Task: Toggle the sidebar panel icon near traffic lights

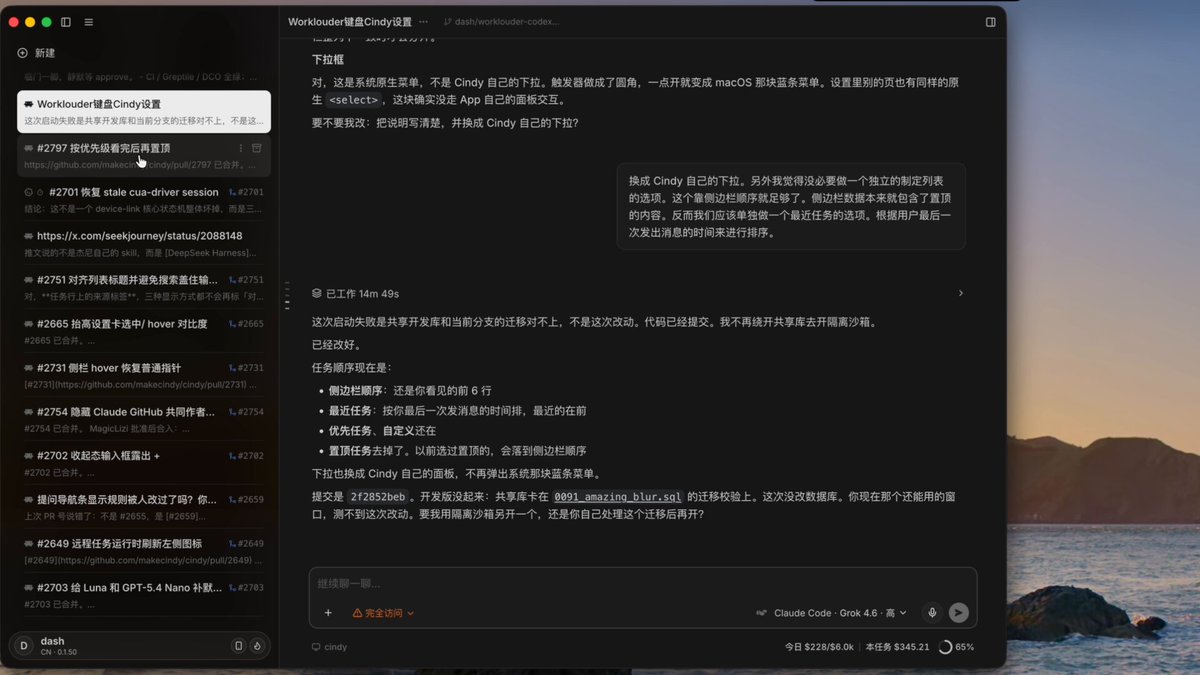Action: point(66,22)
